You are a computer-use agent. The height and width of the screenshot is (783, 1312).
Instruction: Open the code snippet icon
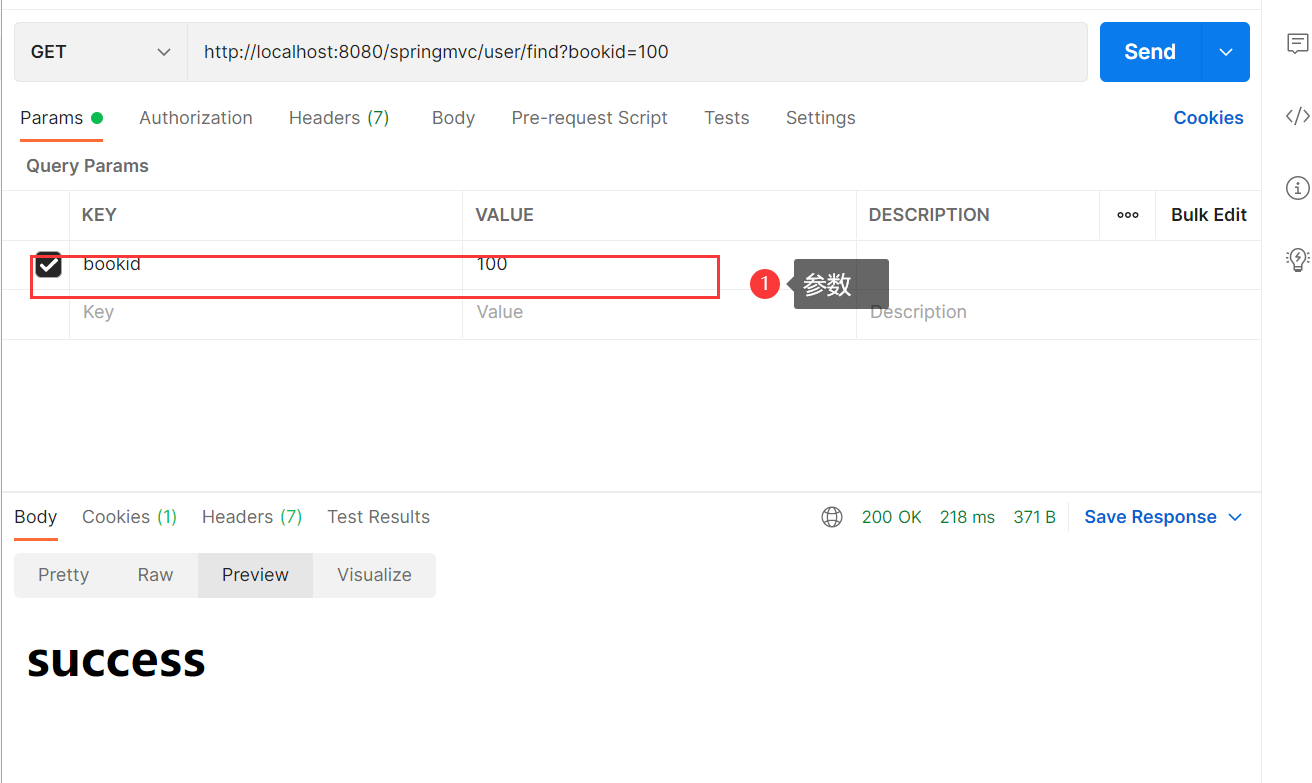click(x=1297, y=116)
